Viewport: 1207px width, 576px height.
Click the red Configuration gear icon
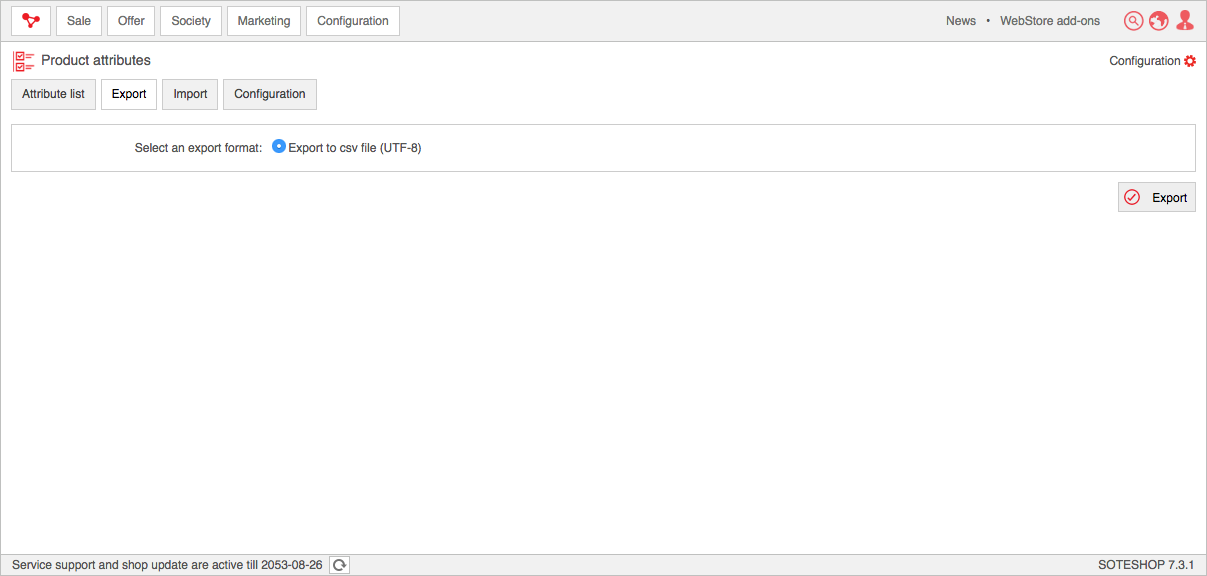click(1190, 61)
